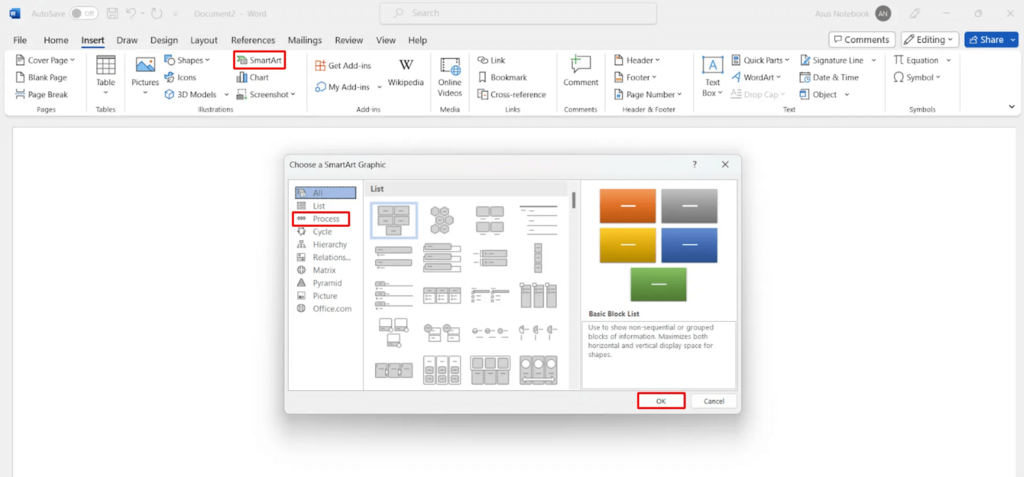Select the Basic Block List layout thumbnail
This screenshot has height=477, width=1024.
point(394,220)
